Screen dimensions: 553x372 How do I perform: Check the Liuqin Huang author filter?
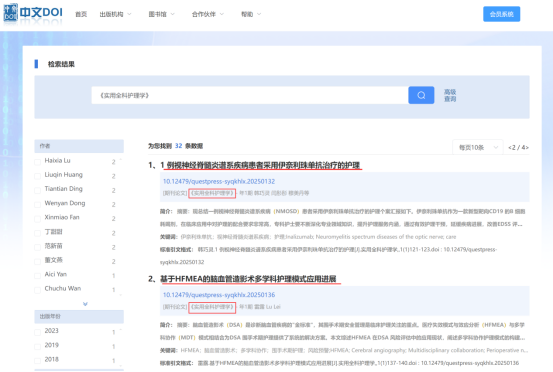[37, 176]
